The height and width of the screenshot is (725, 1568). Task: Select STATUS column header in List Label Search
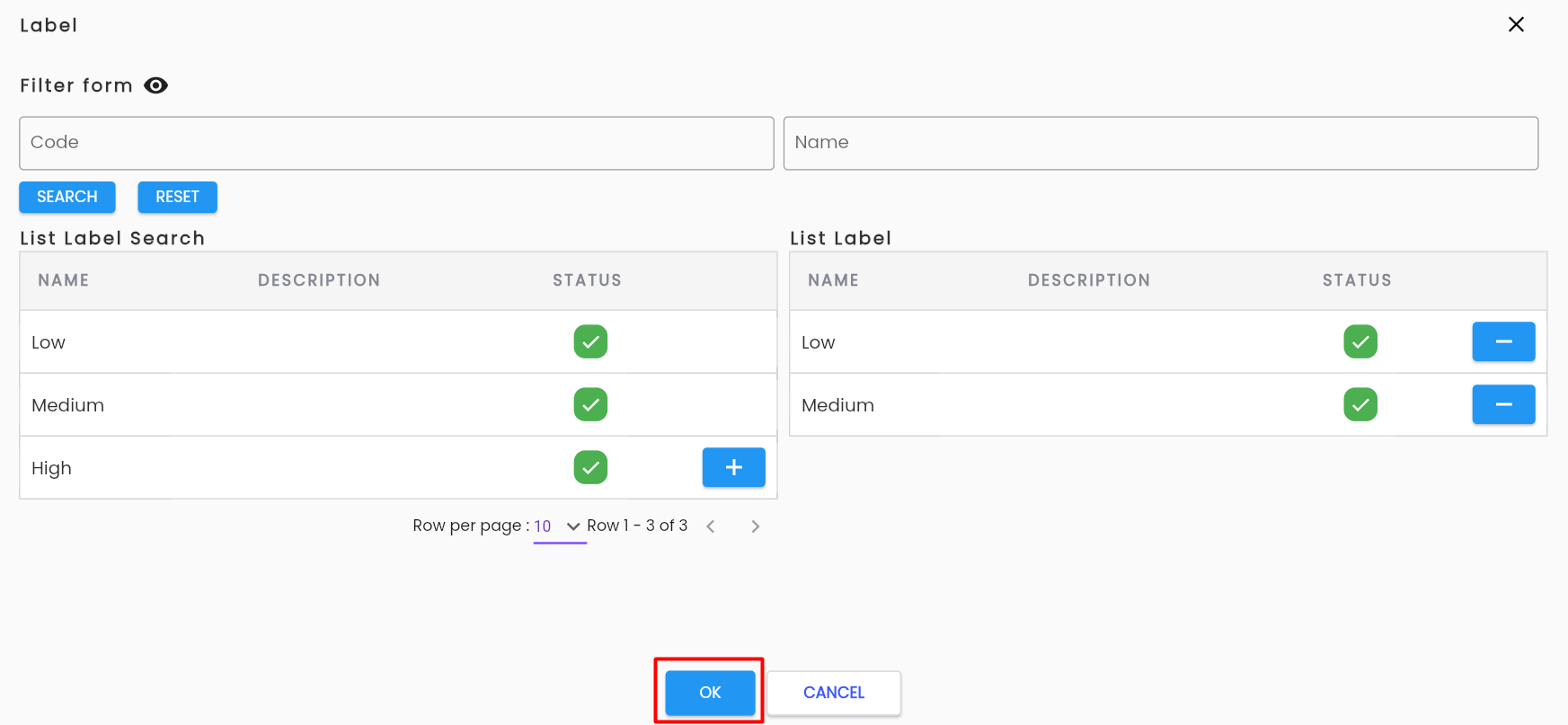587,280
